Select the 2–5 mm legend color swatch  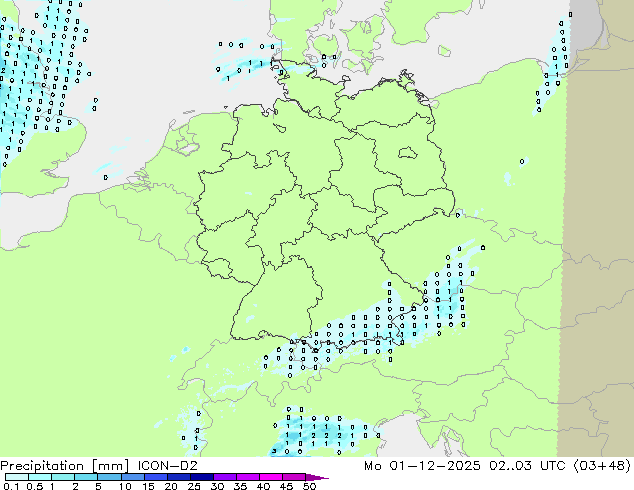pos(86,477)
